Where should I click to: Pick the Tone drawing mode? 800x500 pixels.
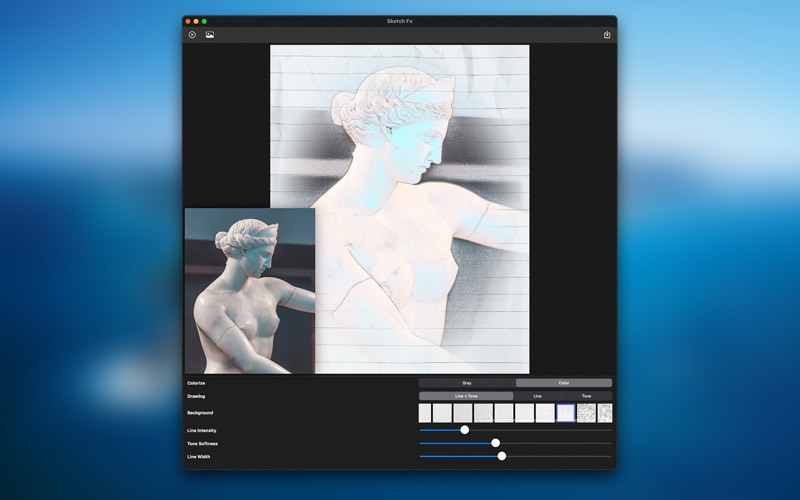pyautogui.click(x=587, y=396)
